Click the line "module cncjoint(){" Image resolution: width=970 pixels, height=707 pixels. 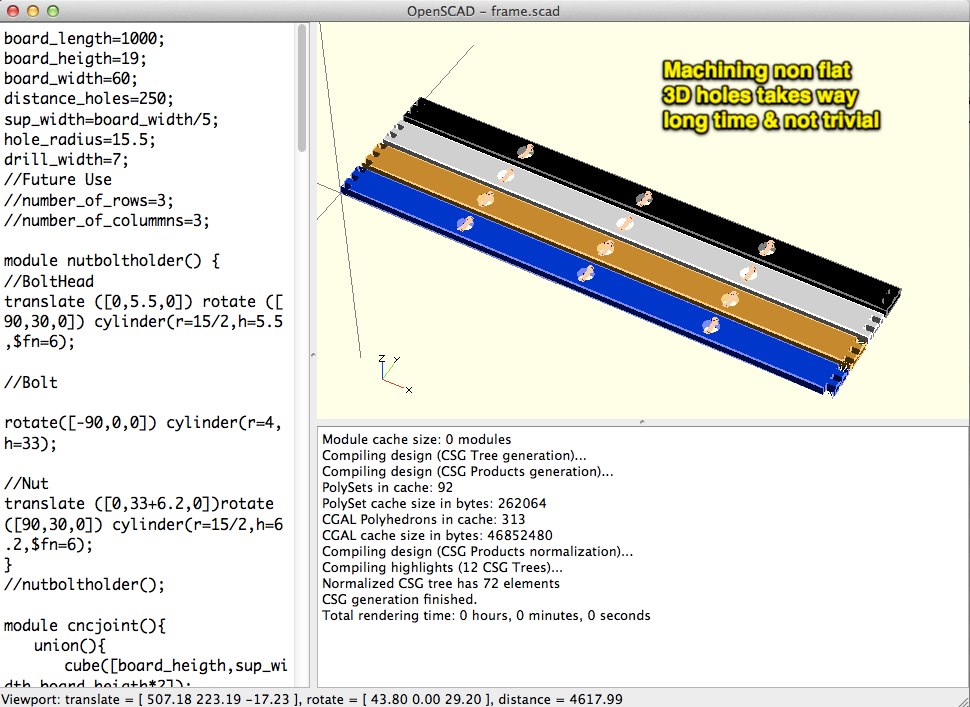(x=84, y=625)
